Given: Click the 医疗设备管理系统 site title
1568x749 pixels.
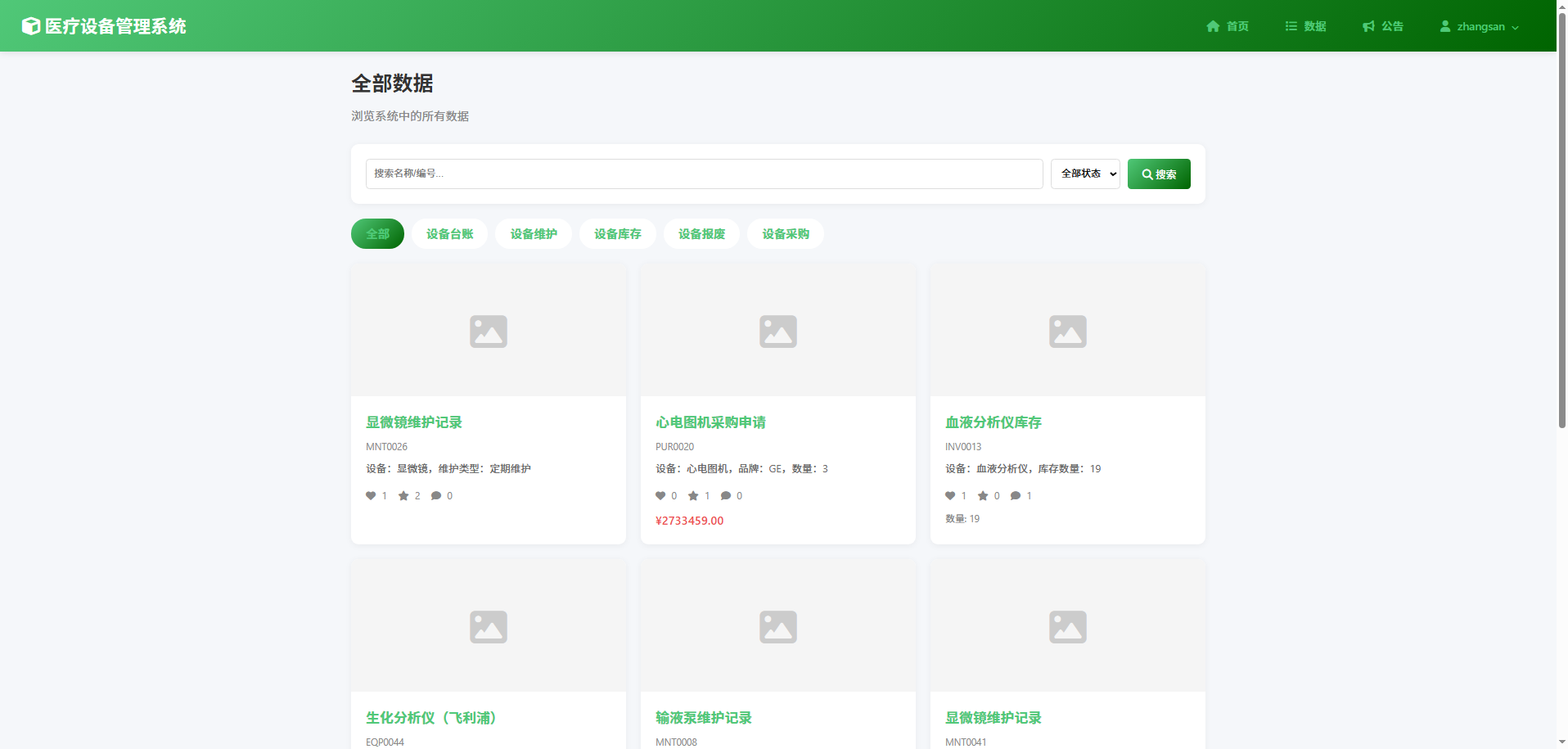Looking at the screenshot, I should 115,26.
